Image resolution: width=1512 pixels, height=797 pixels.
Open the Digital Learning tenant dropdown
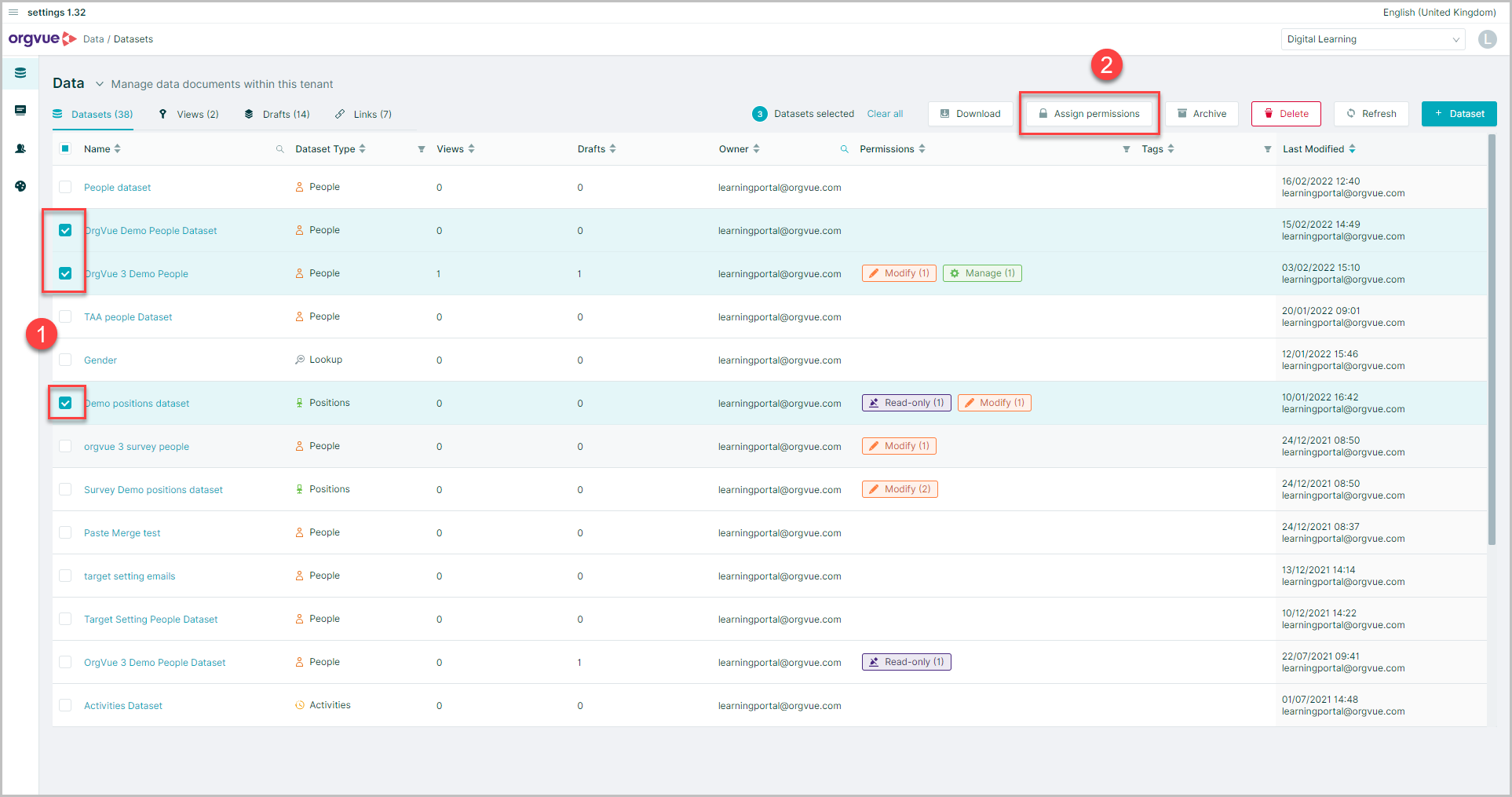[x=1373, y=39]
